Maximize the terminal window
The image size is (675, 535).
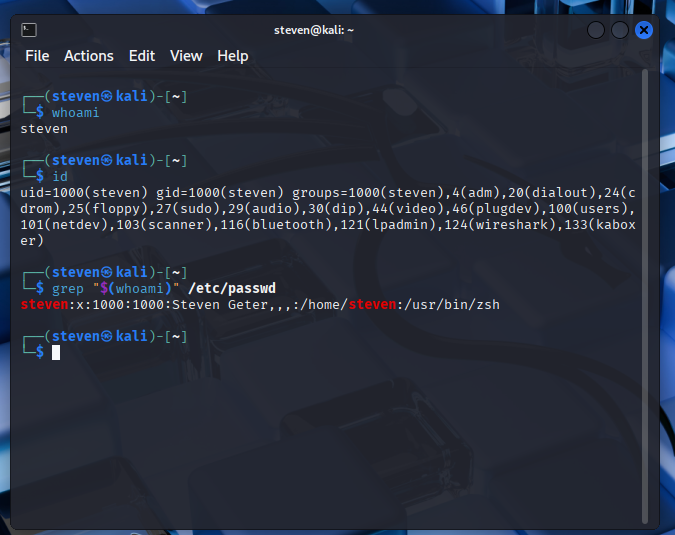pyautogui.click(x=620, y=30)
